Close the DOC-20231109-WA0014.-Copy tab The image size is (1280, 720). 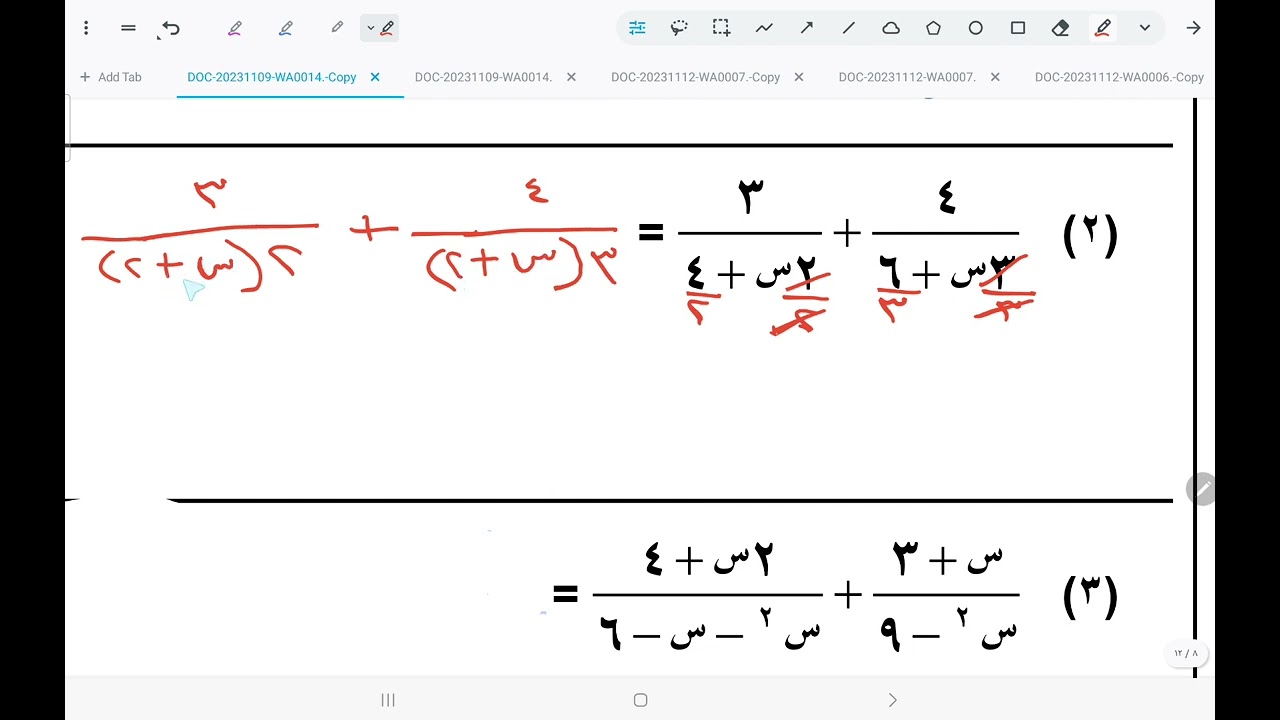click(375, 77)
